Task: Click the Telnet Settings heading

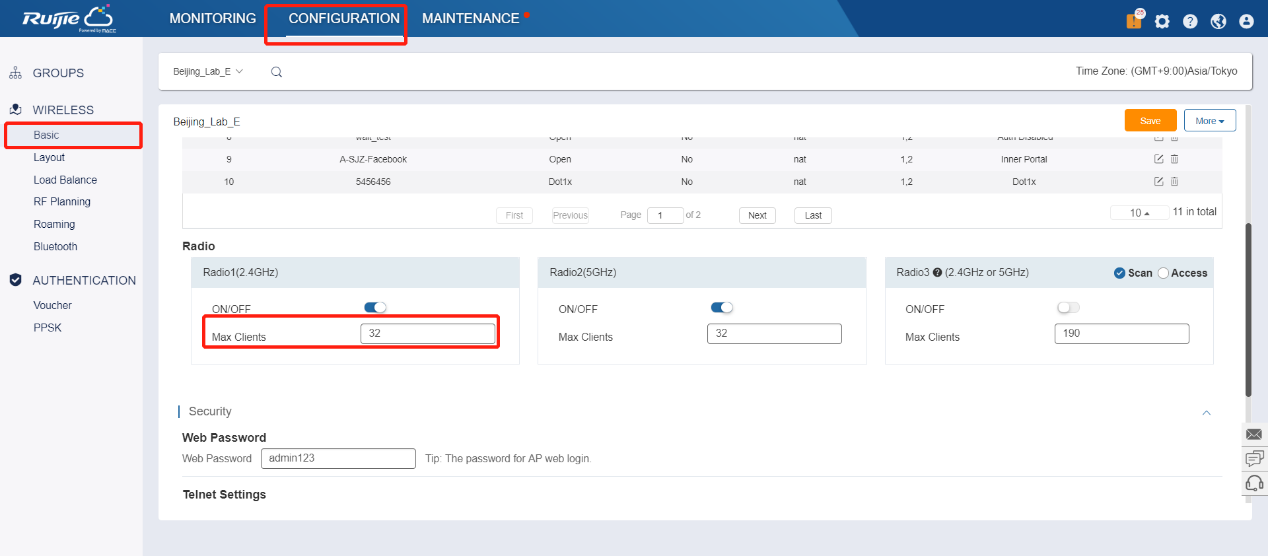Action: tap(224, 494)
